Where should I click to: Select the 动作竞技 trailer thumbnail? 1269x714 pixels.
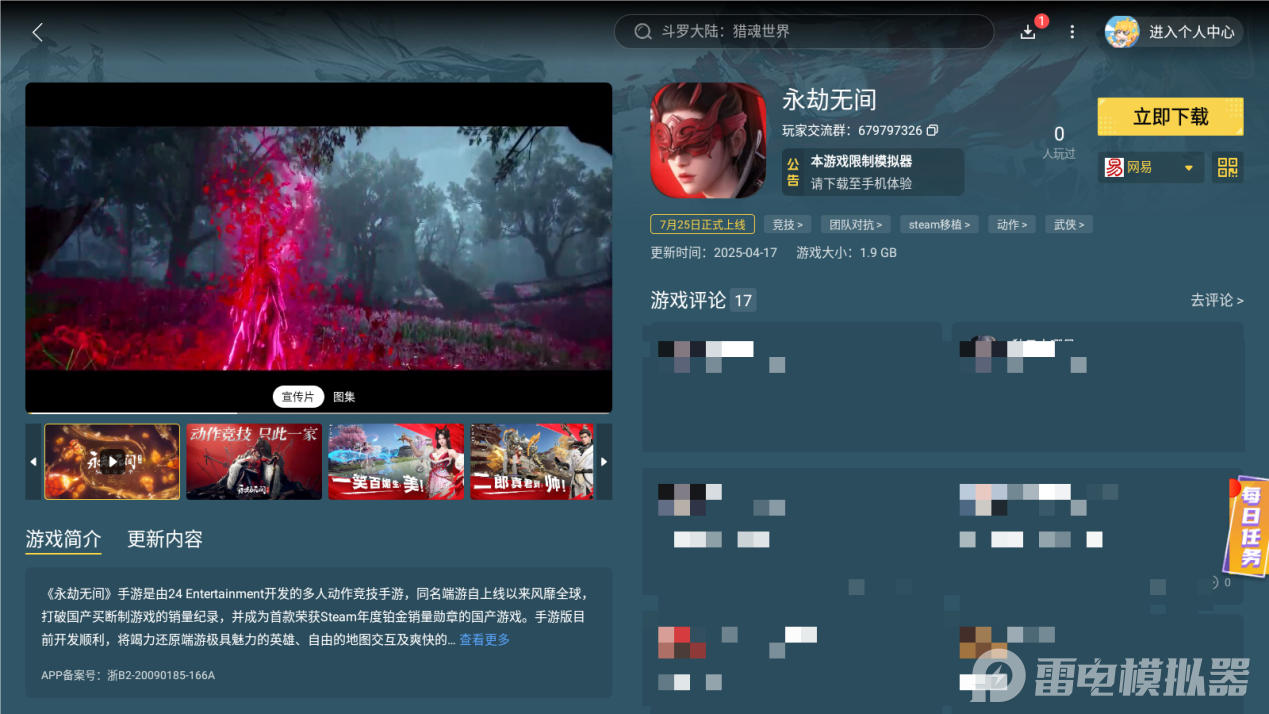point(253,461)
